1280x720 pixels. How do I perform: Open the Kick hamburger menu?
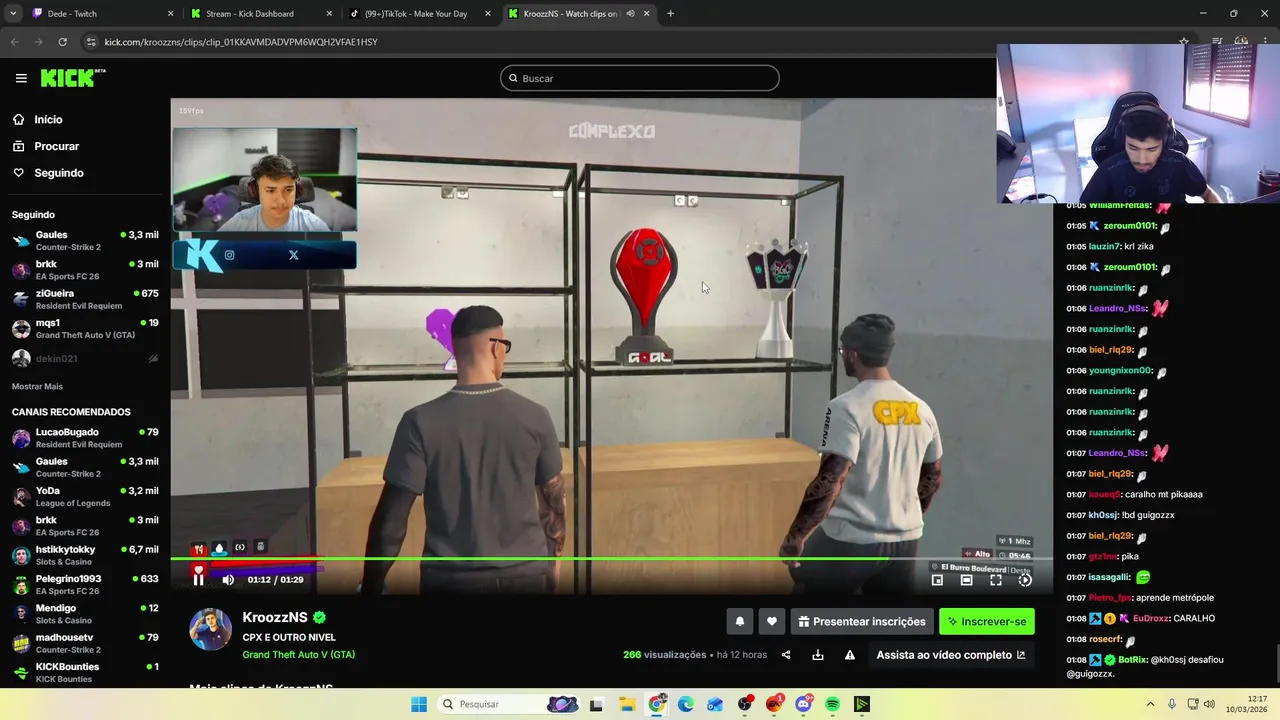tap(21, 78)
